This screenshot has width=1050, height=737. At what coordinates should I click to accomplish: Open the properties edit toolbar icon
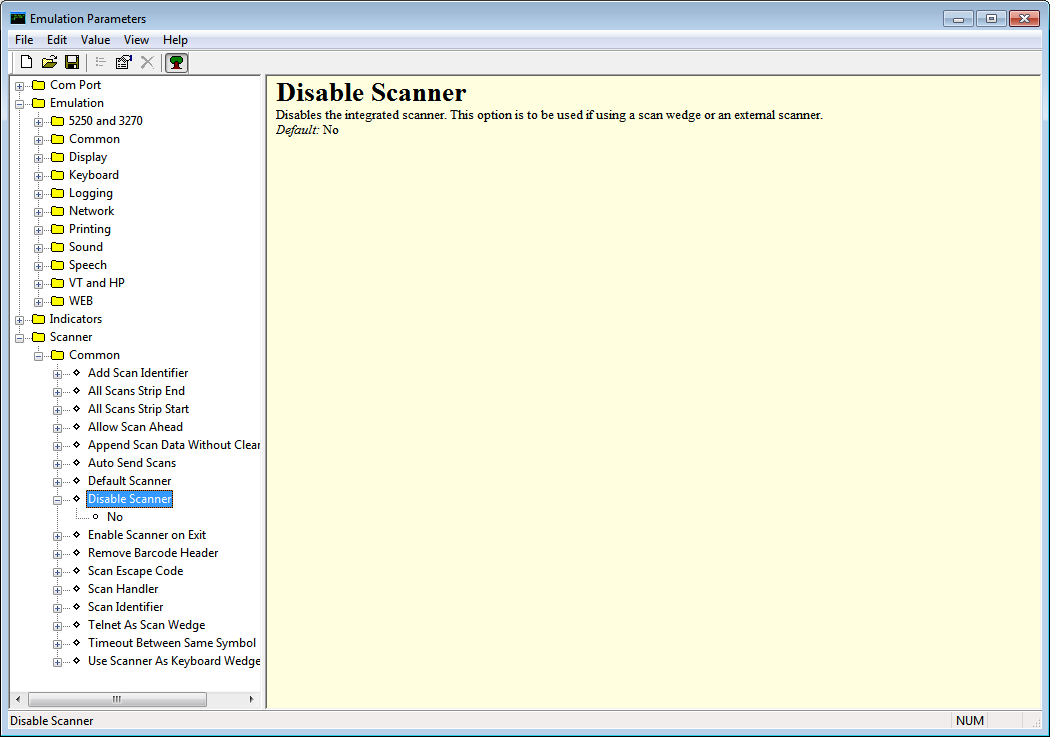coord(123,62)
